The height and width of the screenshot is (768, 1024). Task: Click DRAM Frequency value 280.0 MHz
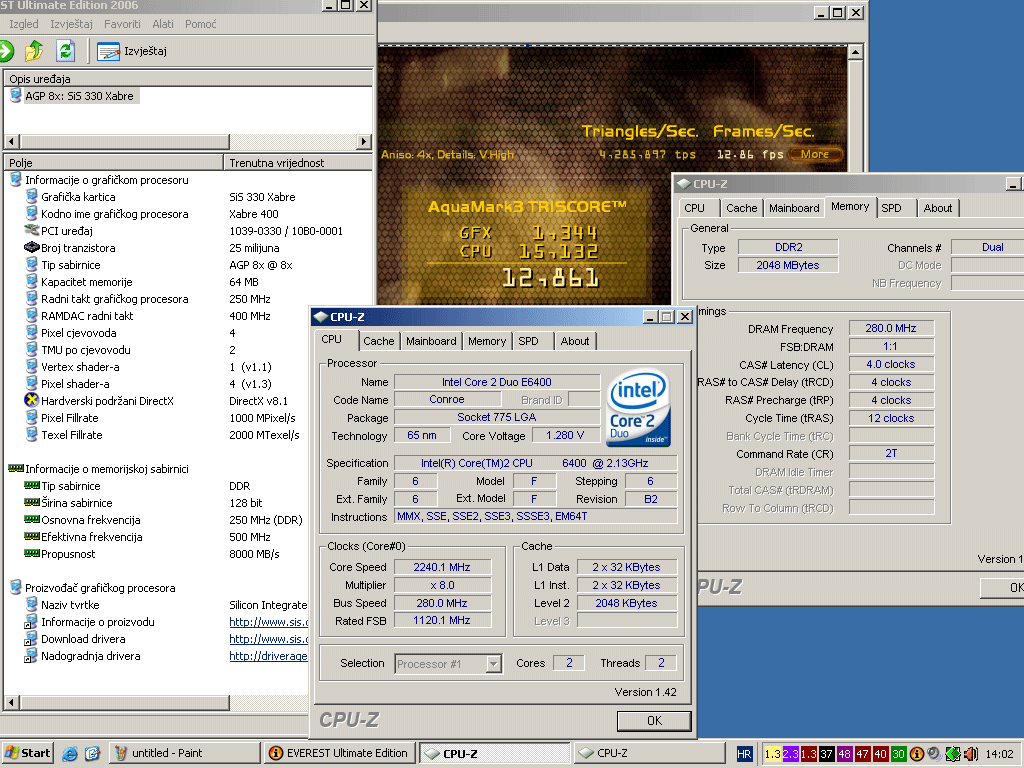pyautogui.click(x=891, y=328)
